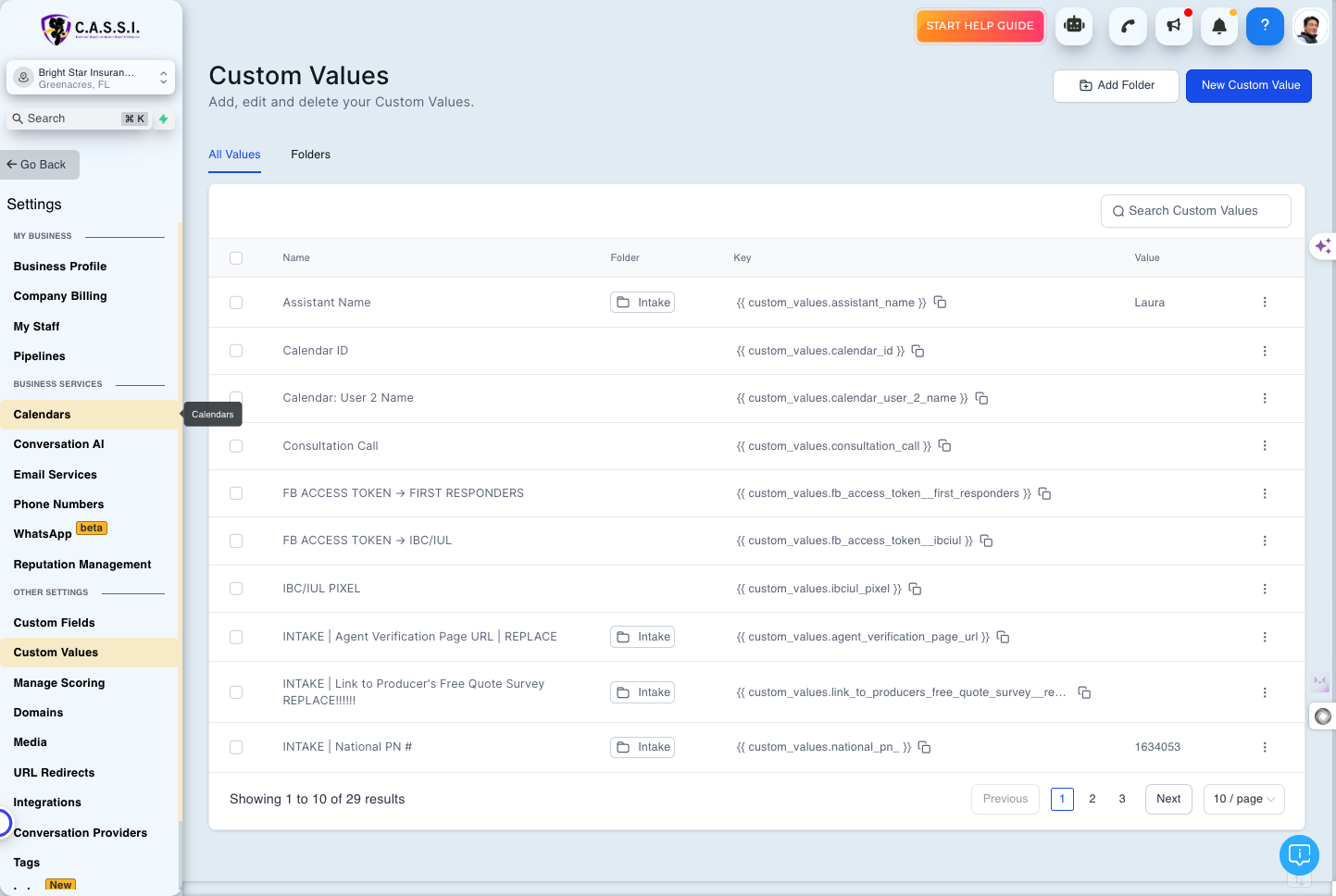This screenshot has height=896, width=1336.
Task: Copy the calendar_id key
Action: 918,351
